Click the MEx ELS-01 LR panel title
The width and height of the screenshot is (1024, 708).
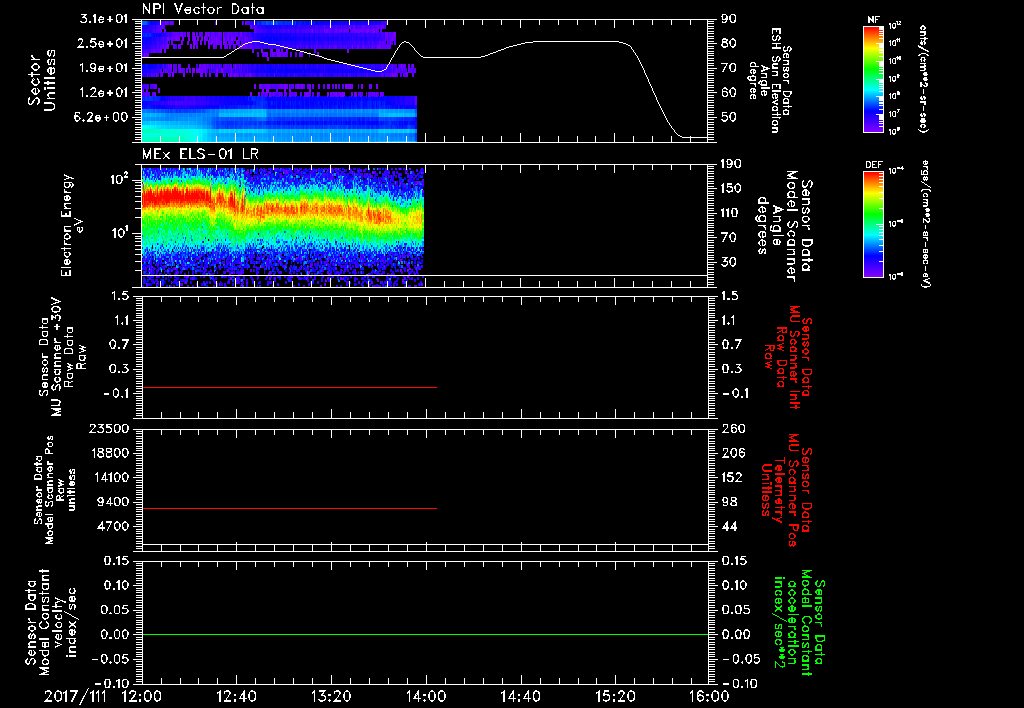coord(200,154)
